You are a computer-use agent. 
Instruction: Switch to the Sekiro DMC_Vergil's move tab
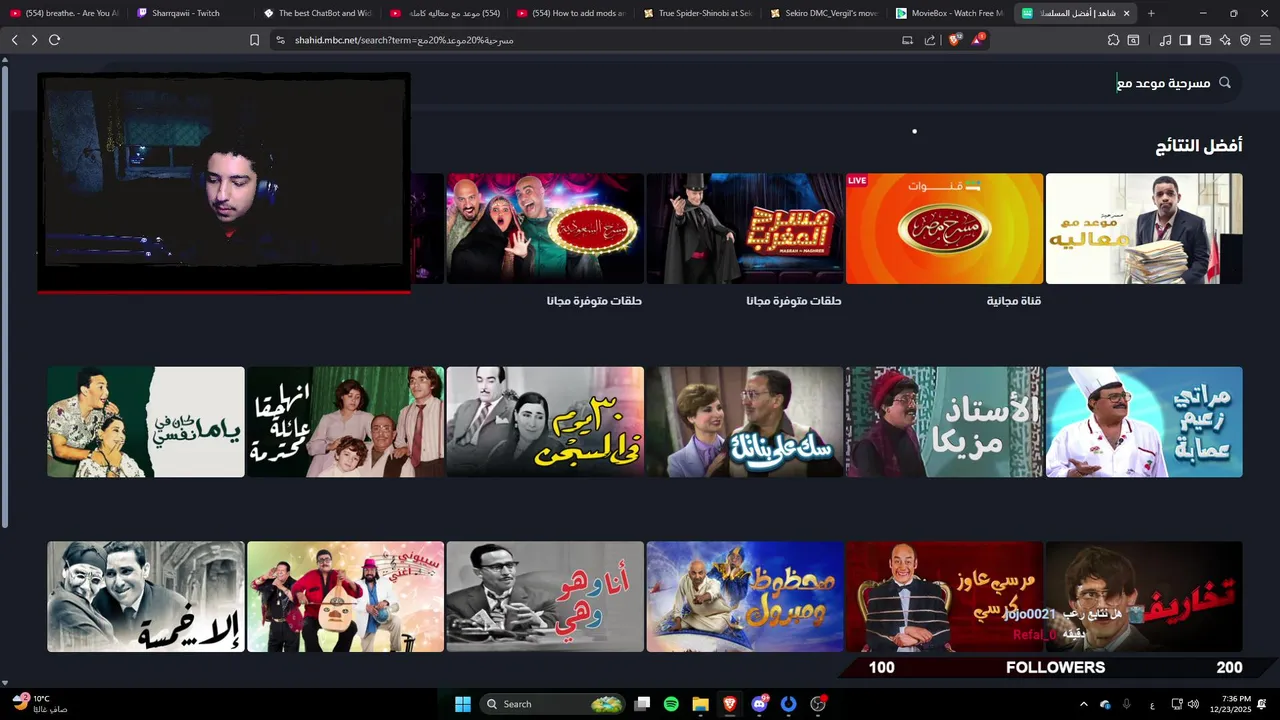[823, 13]
